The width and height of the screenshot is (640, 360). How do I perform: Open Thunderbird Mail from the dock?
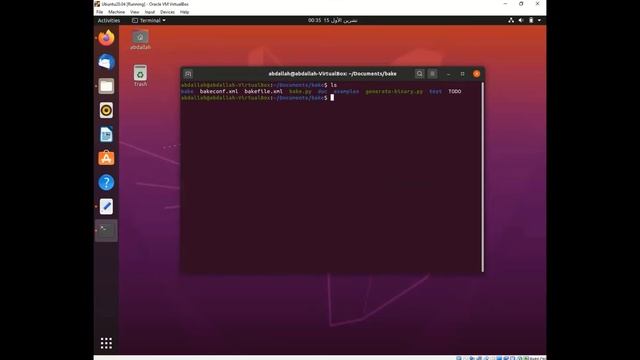(106, 62)
